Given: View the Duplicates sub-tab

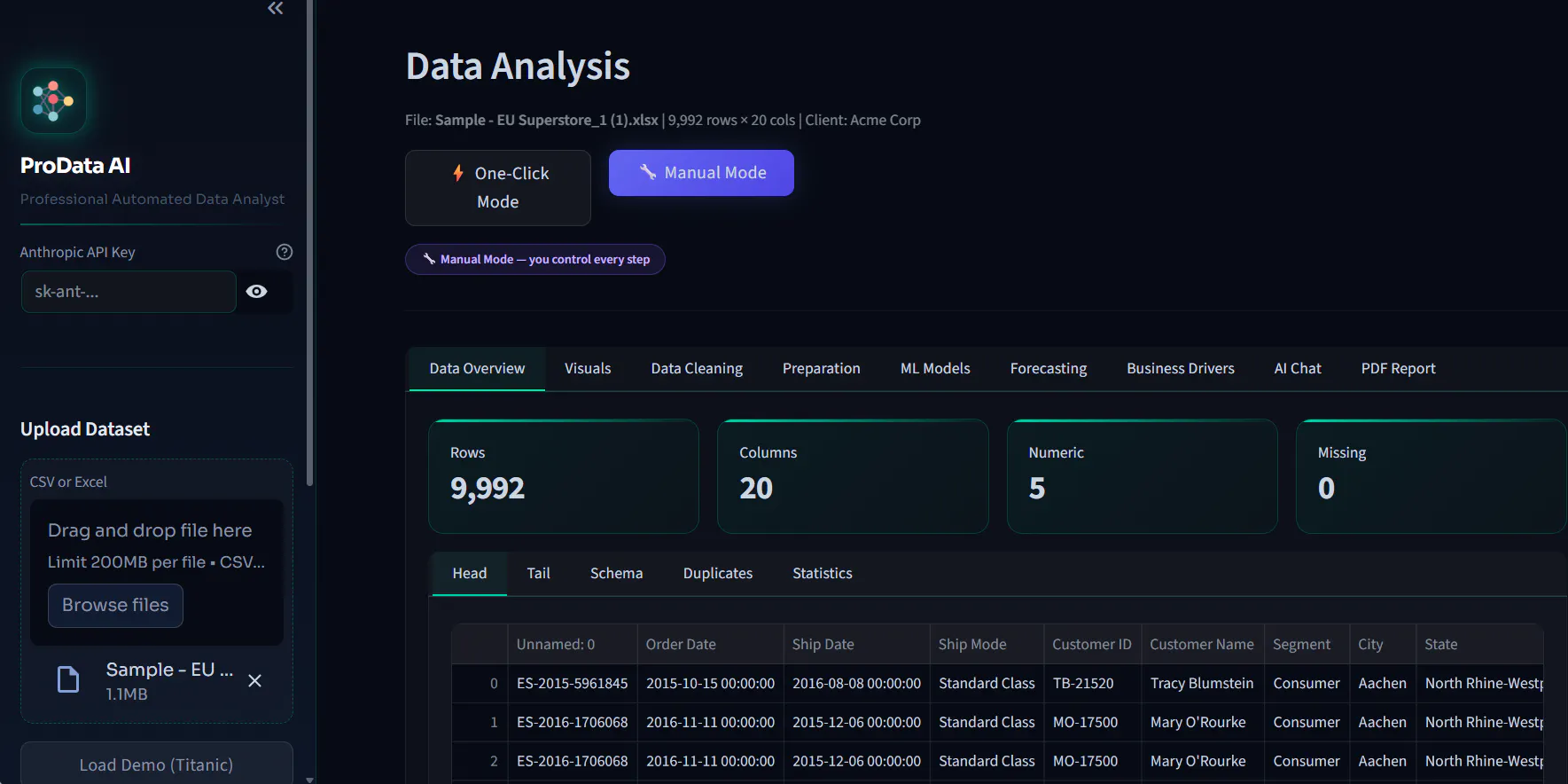Looking at the screenshot, I should pos(718,573).
